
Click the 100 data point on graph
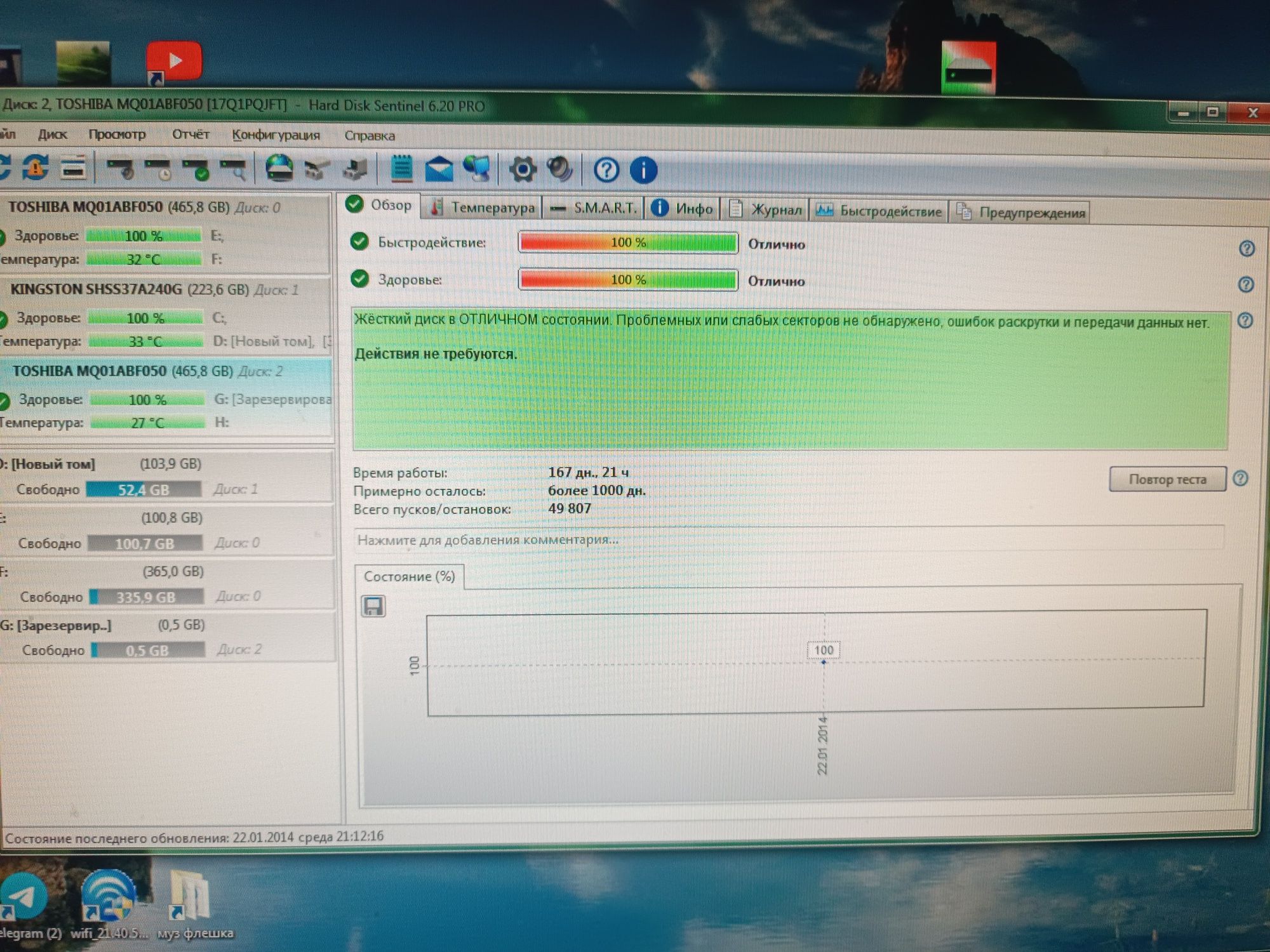pos(824,661)
